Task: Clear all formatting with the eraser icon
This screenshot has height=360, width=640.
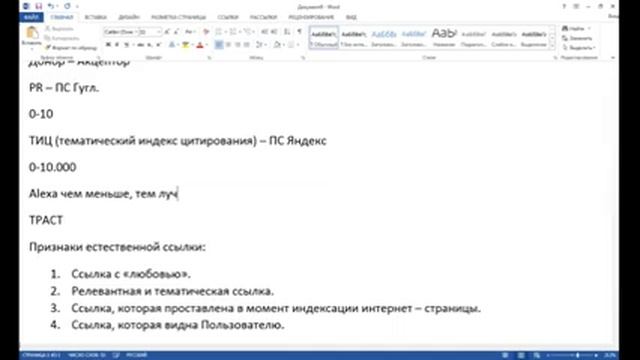Action: pos(206,32)
